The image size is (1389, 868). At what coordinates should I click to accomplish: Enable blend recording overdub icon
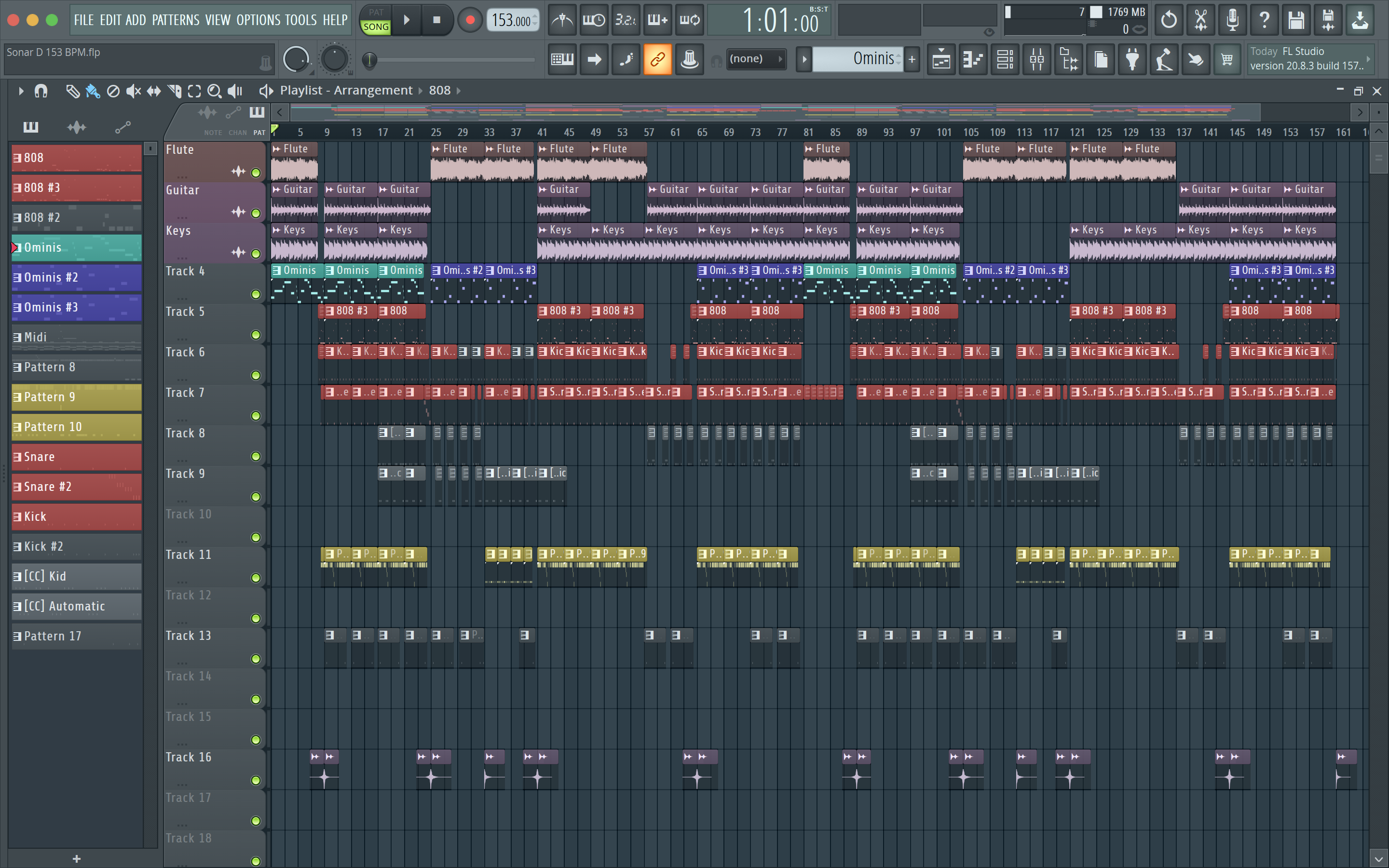pos(658,21)
